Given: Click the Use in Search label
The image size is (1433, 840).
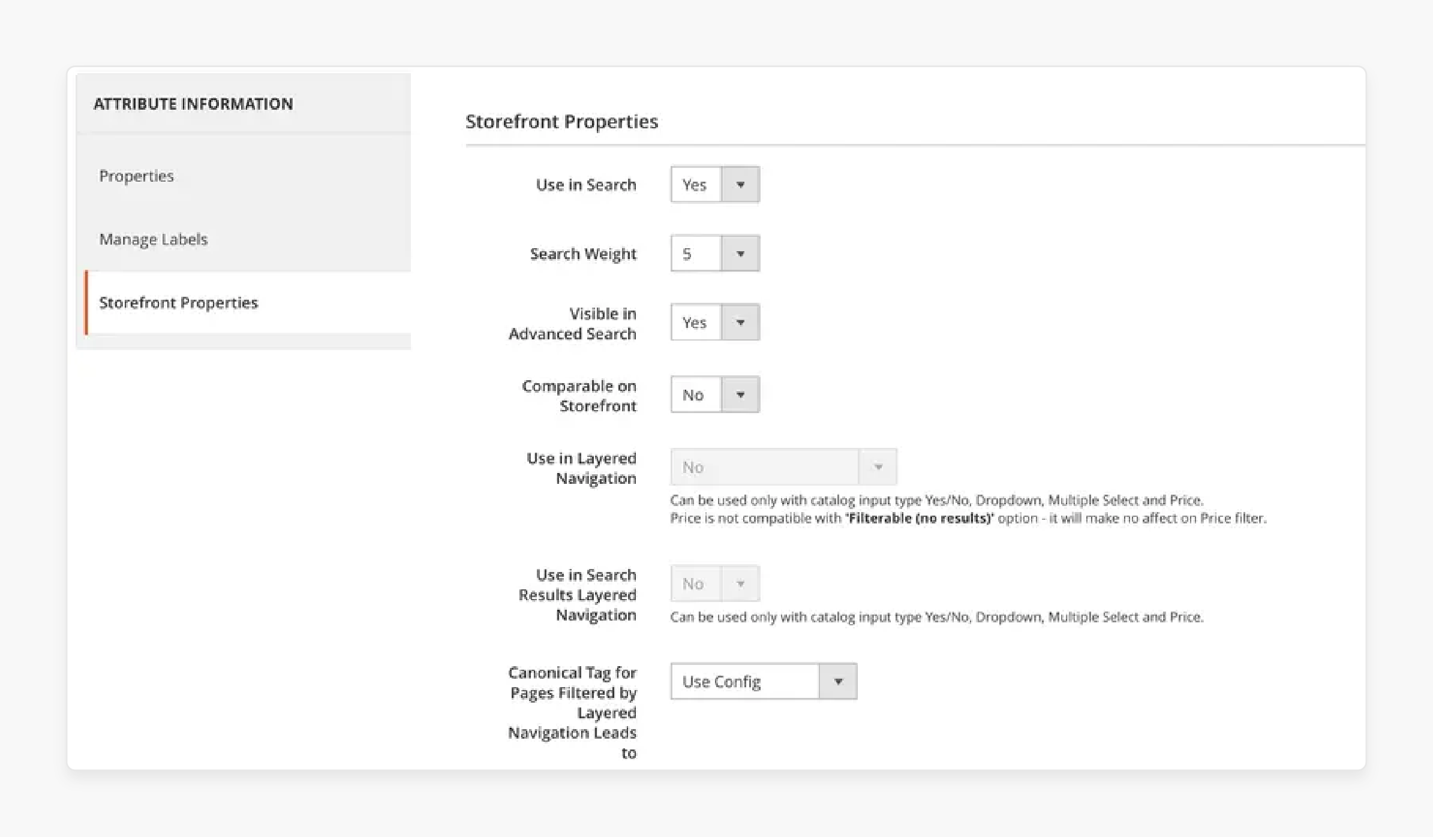Looking at the screenshot, I should (586, 185).
